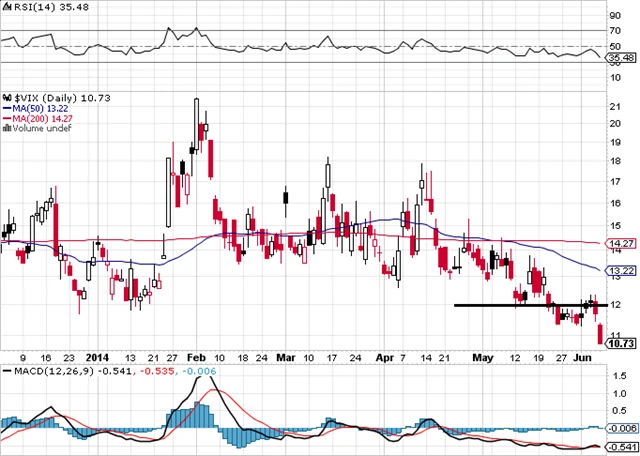Click the 14.27 price tag on right axis
The image size is (640, 456).
pos(622,243)
